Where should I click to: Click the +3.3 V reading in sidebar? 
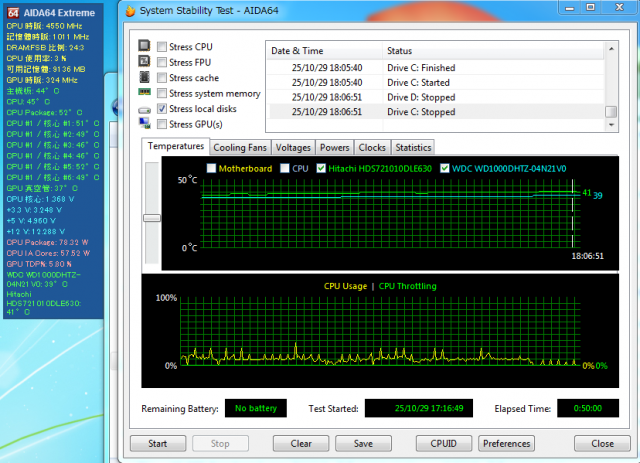coord(34,210)
